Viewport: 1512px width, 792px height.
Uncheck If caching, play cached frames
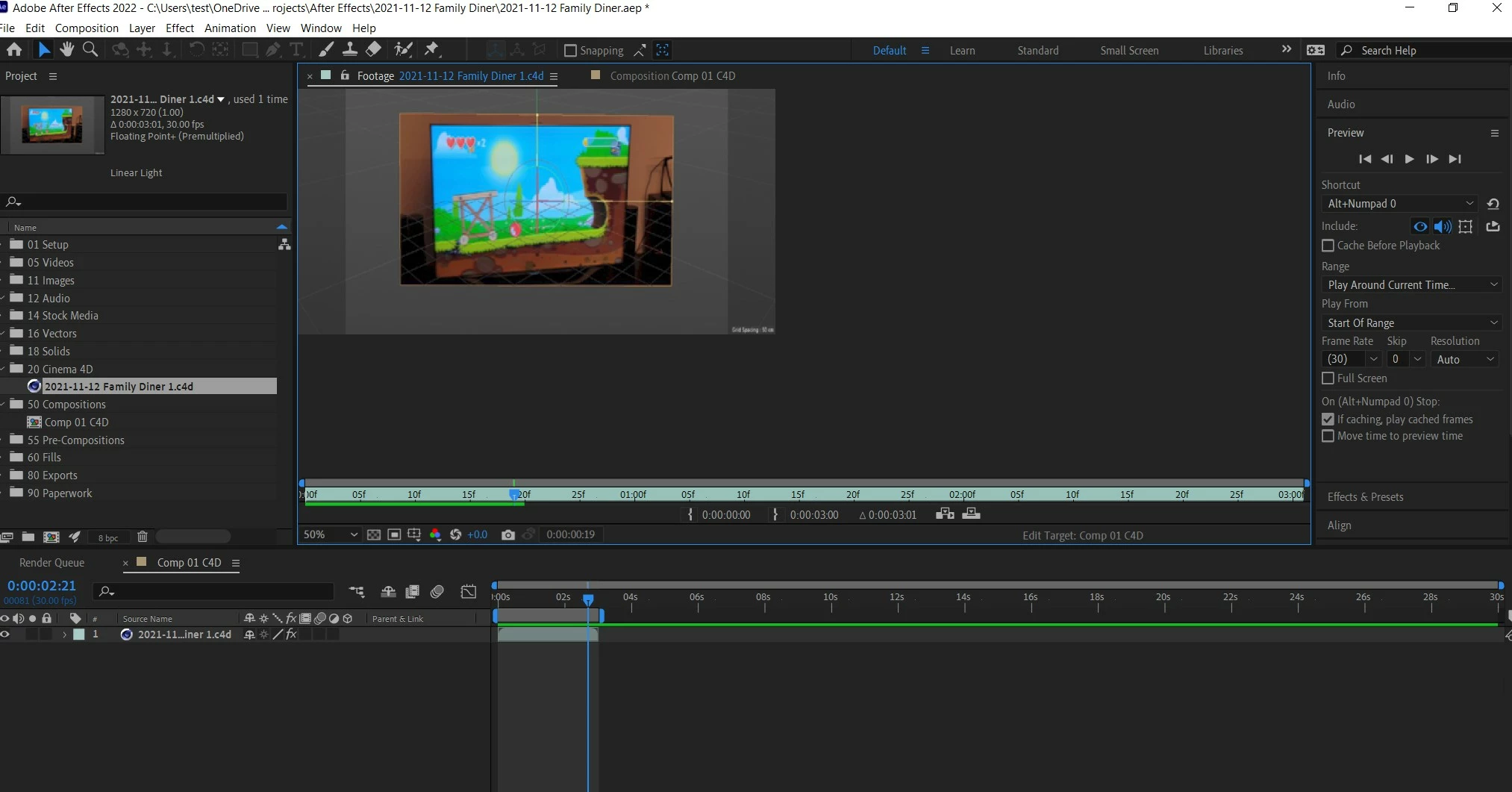(x=1328, y=420)
